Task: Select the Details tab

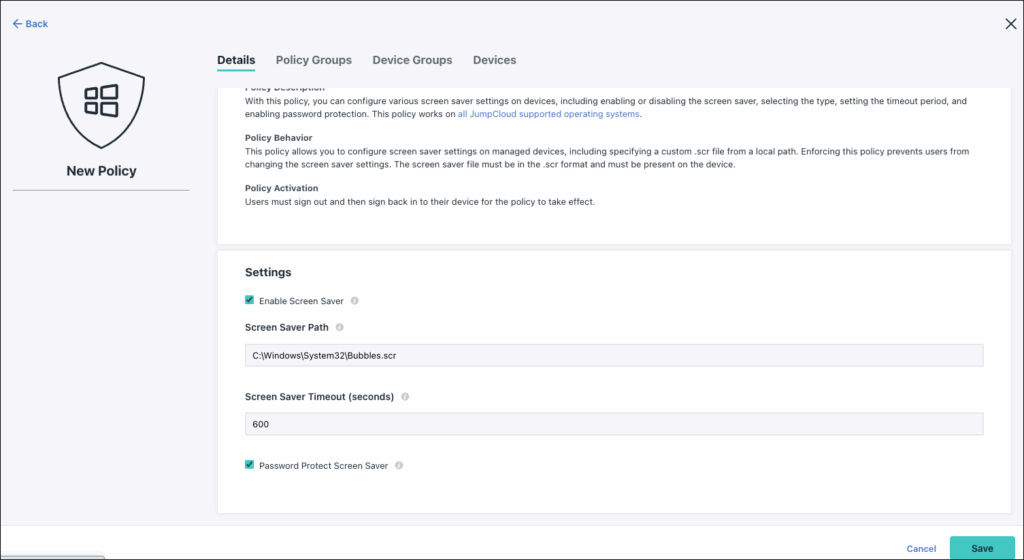Action: (x=236, y=60)
